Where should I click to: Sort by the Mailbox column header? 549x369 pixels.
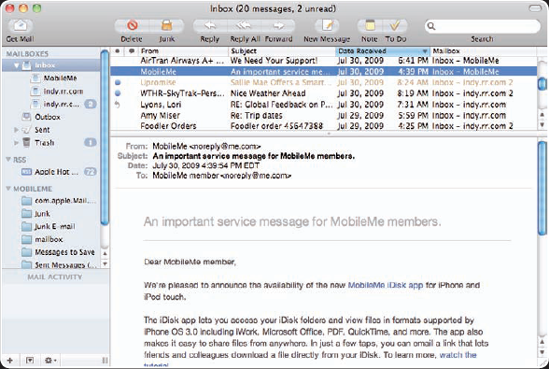pyautogui.click(x=483, y=51)
